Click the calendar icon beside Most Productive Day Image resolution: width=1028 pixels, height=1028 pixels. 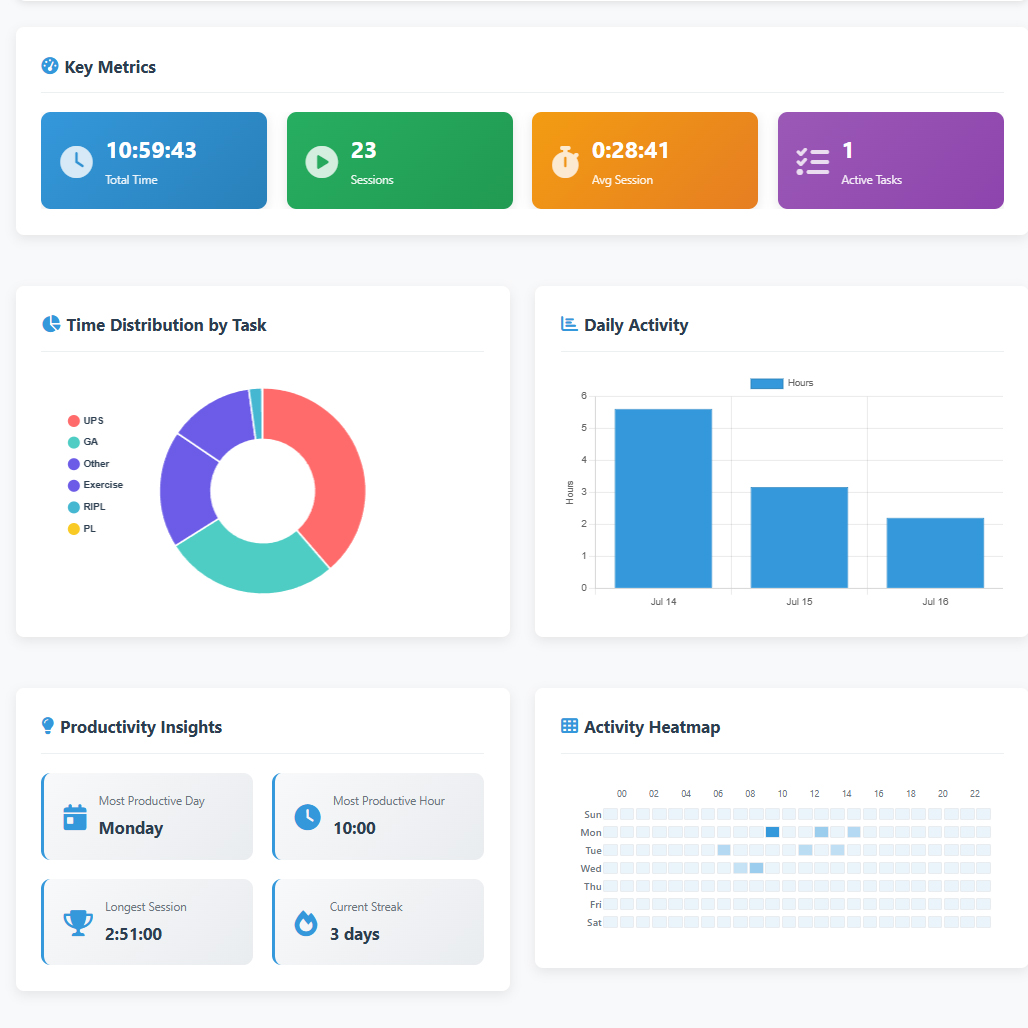(75, 816)
